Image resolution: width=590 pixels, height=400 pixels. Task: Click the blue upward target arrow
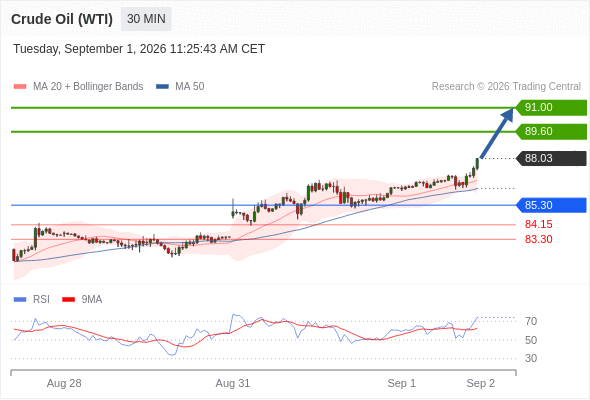click(x=497, y=133)
